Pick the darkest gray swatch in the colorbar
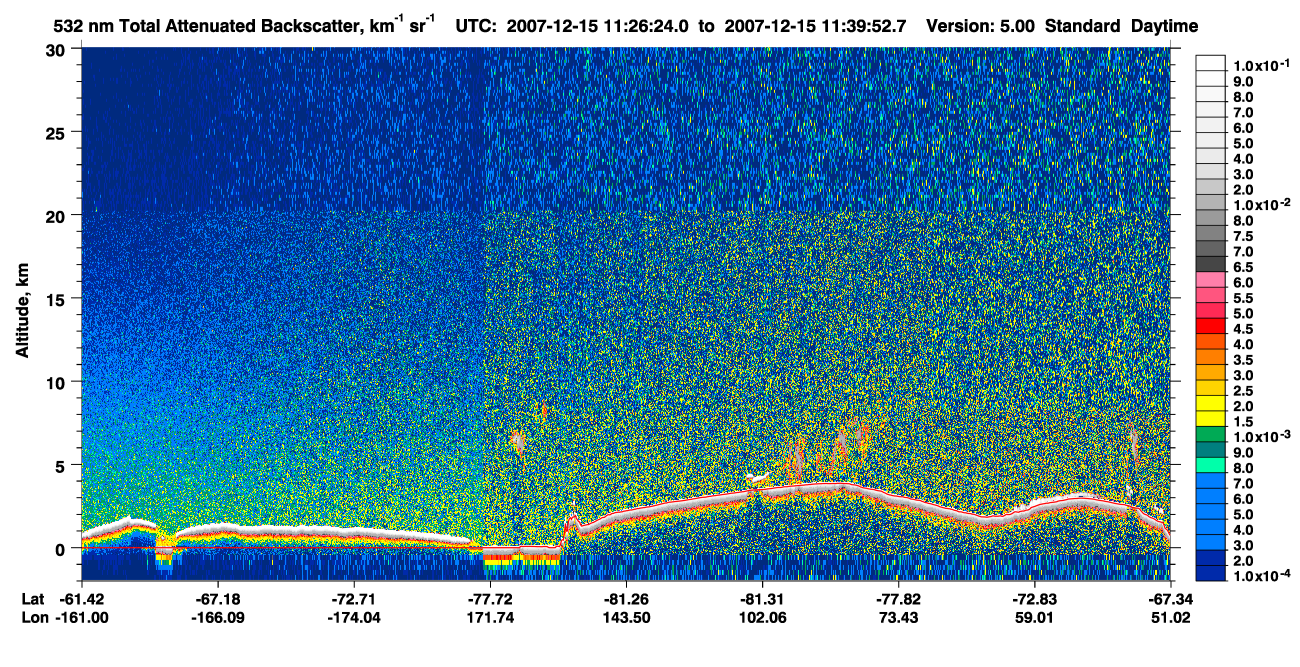 [1211, 265]
